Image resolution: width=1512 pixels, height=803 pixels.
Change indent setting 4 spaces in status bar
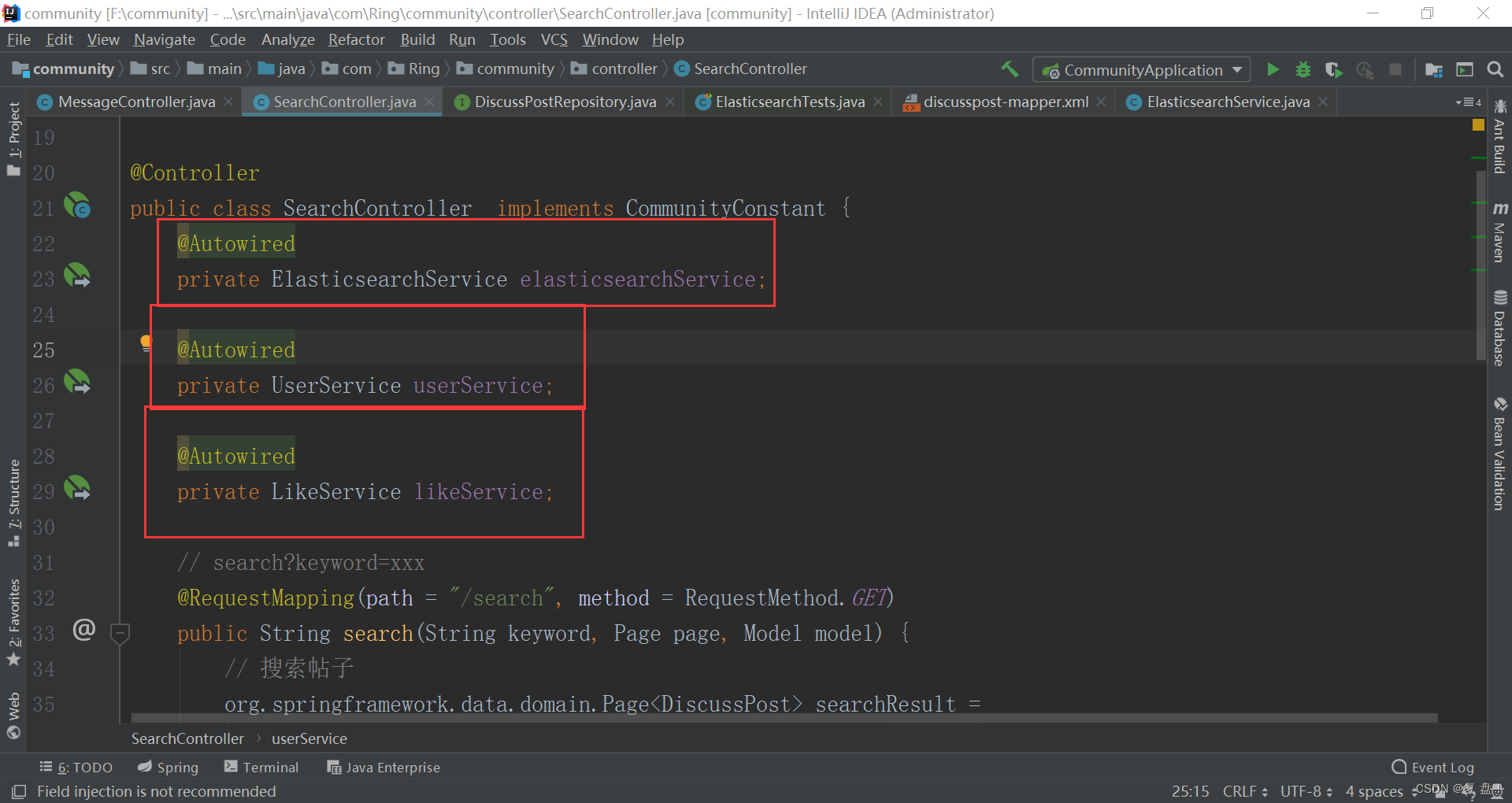1381,791
